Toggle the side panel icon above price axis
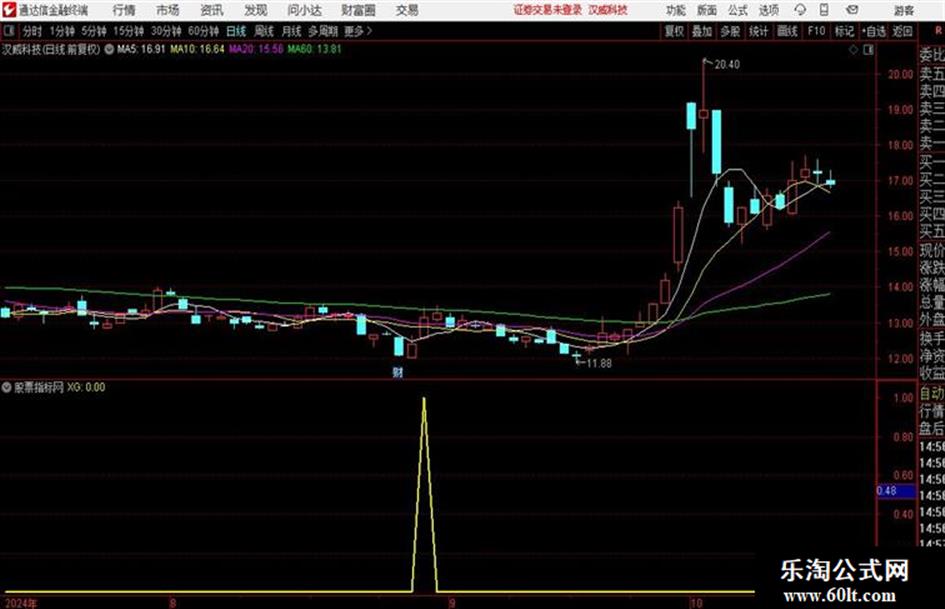 pyautogui.click(x=868, y=50)
